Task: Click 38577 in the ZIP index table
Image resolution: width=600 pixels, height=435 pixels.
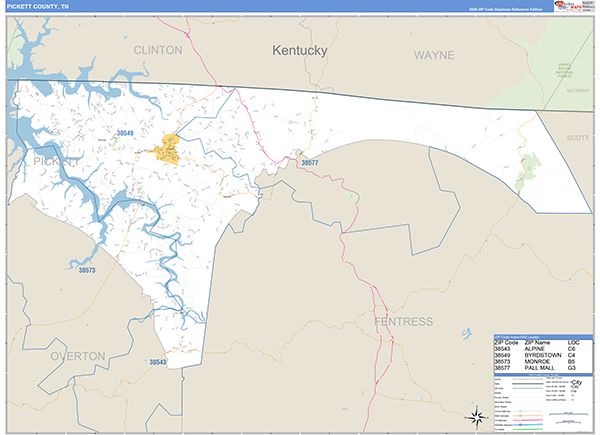Action: 502,368
